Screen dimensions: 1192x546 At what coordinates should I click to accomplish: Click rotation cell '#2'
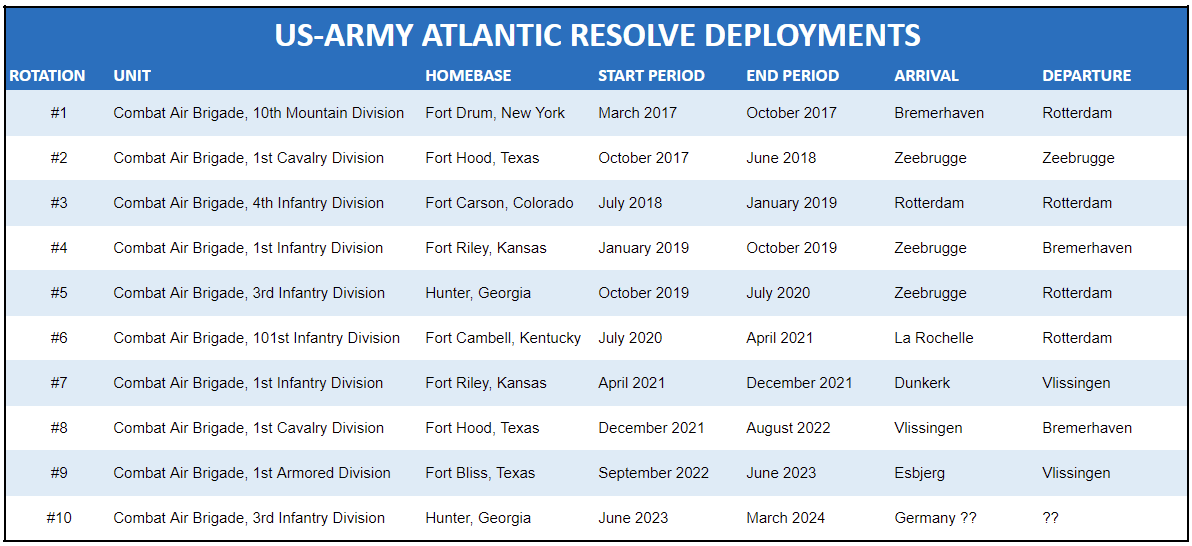click(59, 158)
